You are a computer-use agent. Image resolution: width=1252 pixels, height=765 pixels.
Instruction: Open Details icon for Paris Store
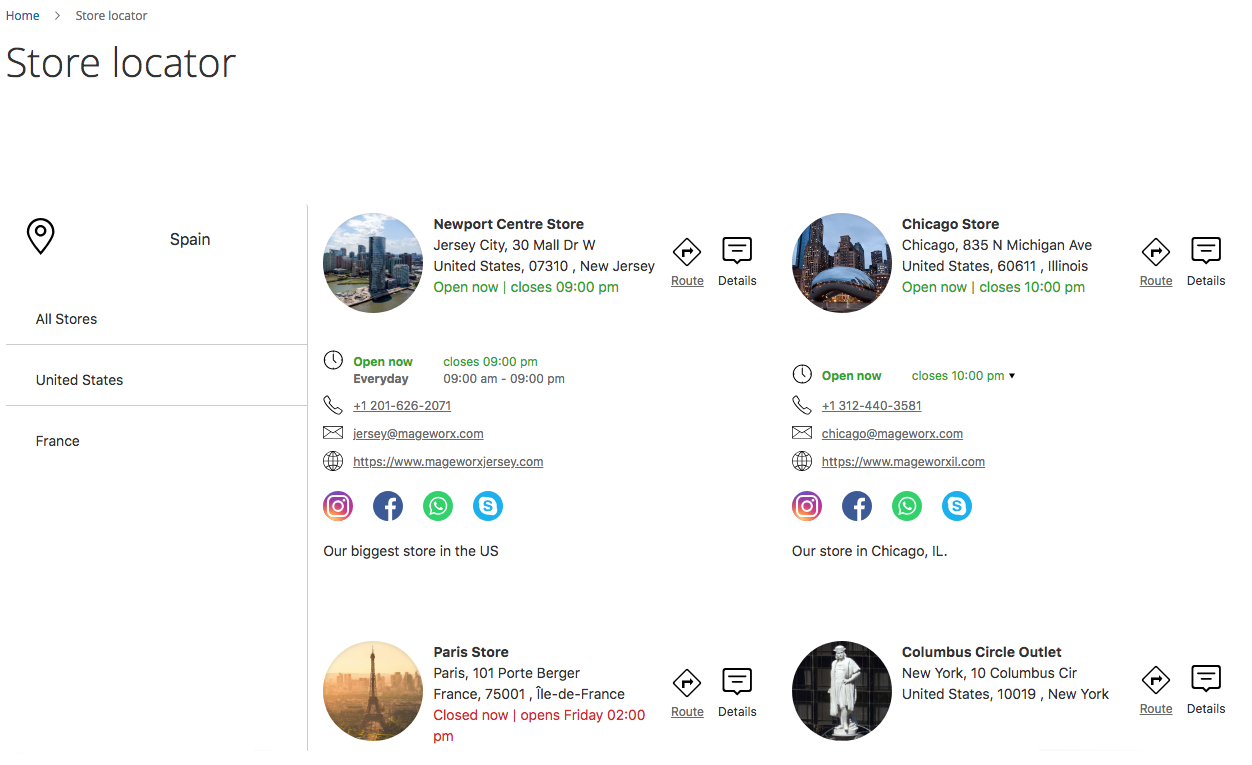737,681
